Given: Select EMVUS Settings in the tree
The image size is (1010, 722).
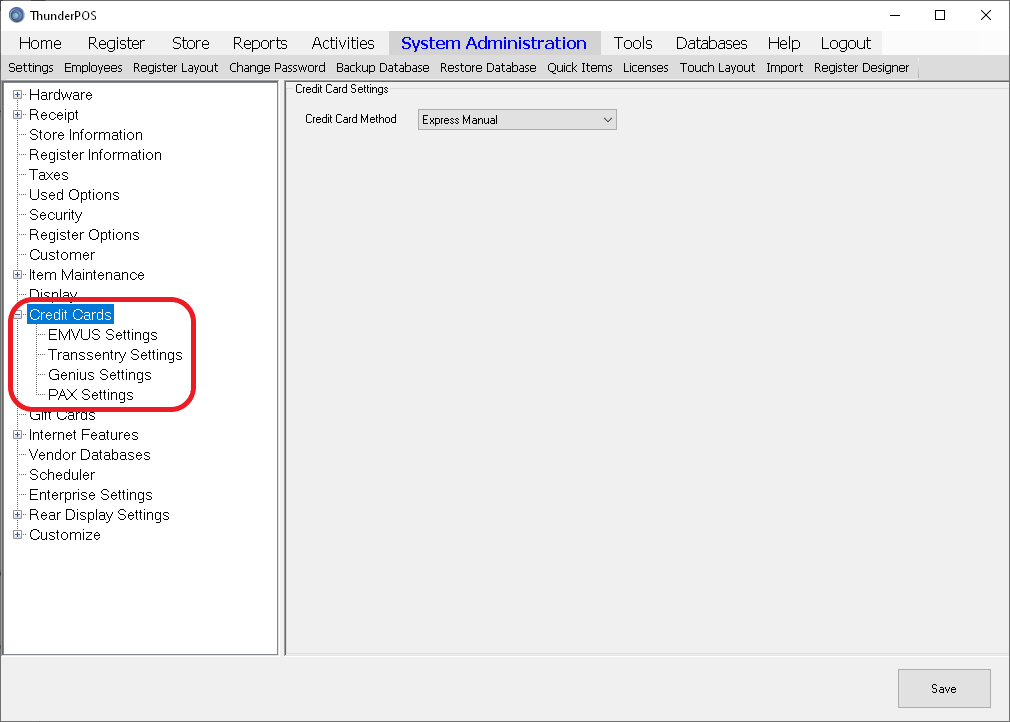Looking at the screenshot, I should click(x=102, y=335).
